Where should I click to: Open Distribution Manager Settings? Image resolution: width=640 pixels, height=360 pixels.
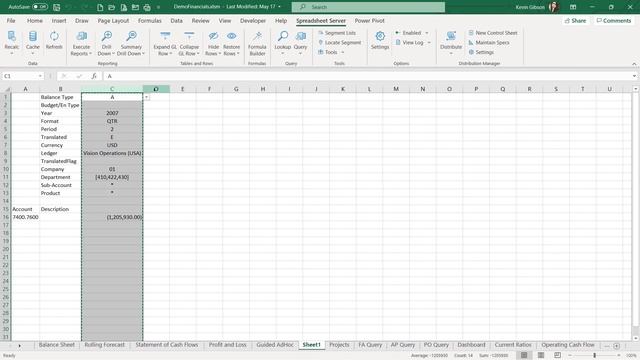click(x=481, y=52)
